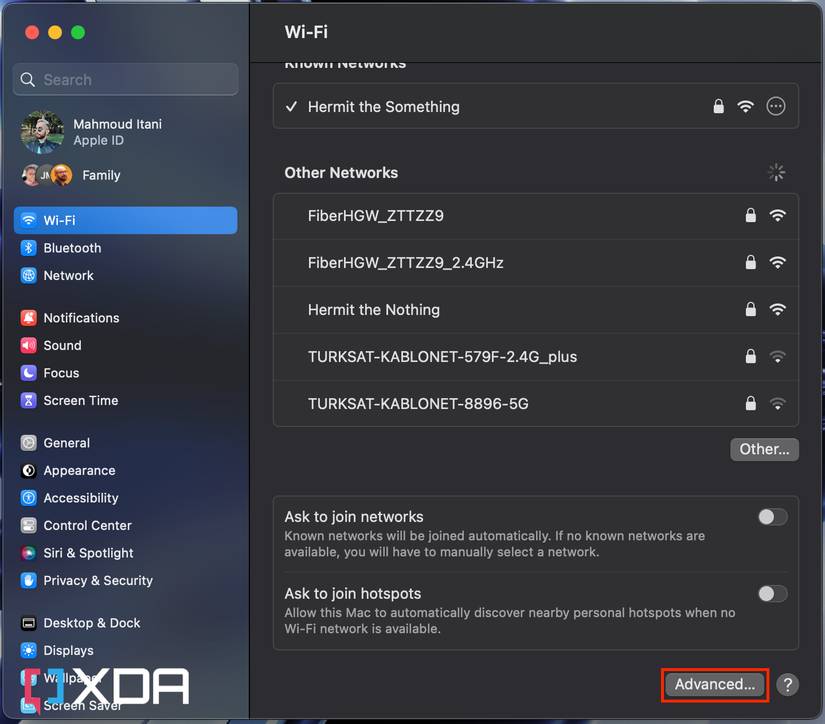
Task: Open Privacy & Security settings
Action: [125, 580]
